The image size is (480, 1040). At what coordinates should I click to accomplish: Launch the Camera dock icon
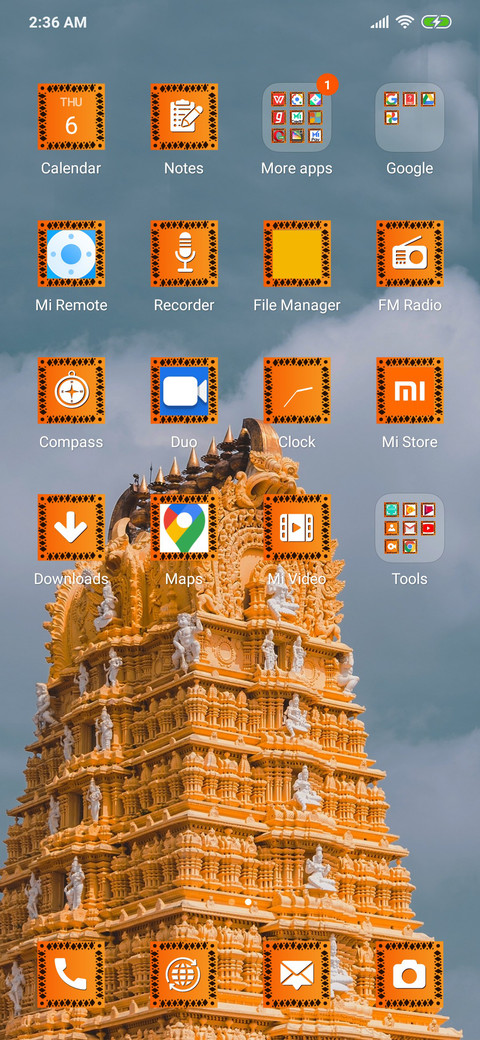tap(409, 974)
